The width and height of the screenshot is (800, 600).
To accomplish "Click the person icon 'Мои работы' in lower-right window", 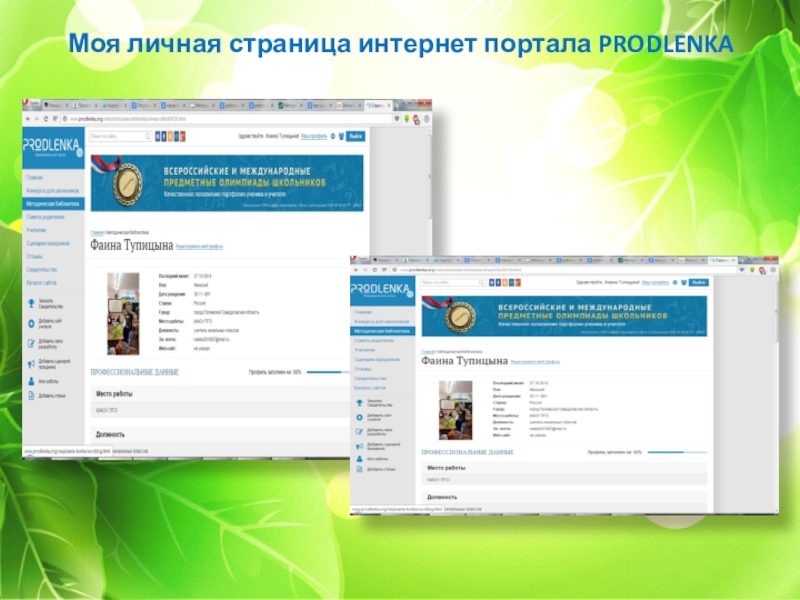I will (359, 459).
